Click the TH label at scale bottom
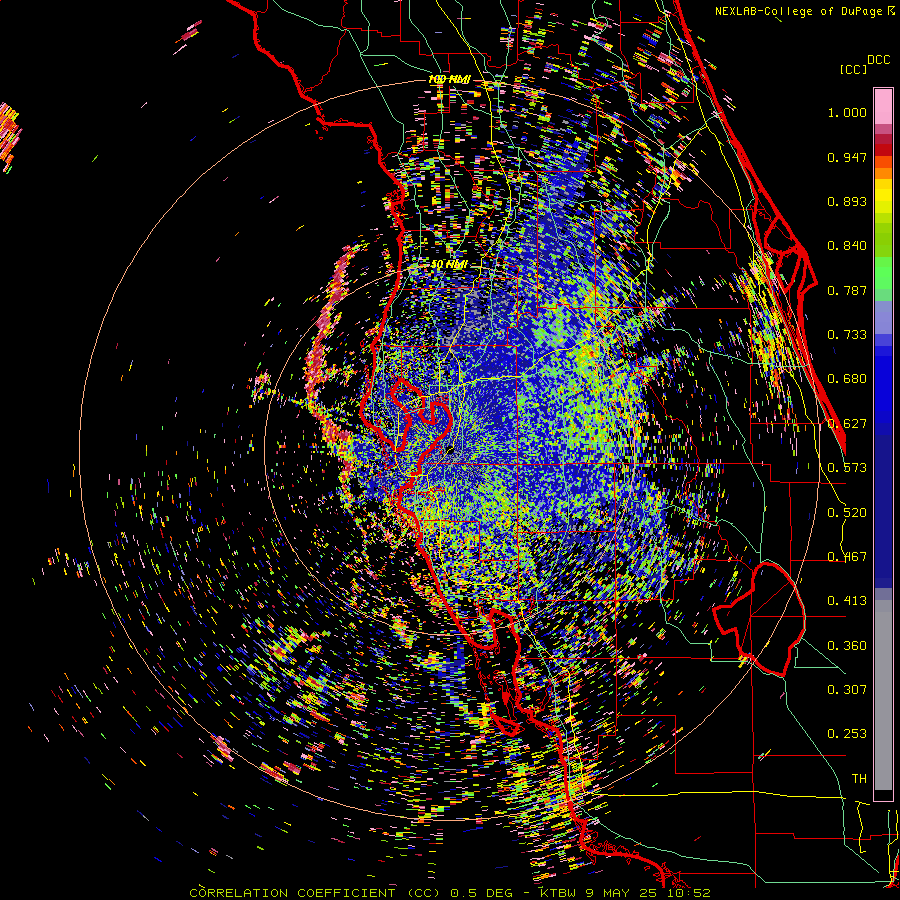Screen dimensions: 900x900 coord(859,779)
